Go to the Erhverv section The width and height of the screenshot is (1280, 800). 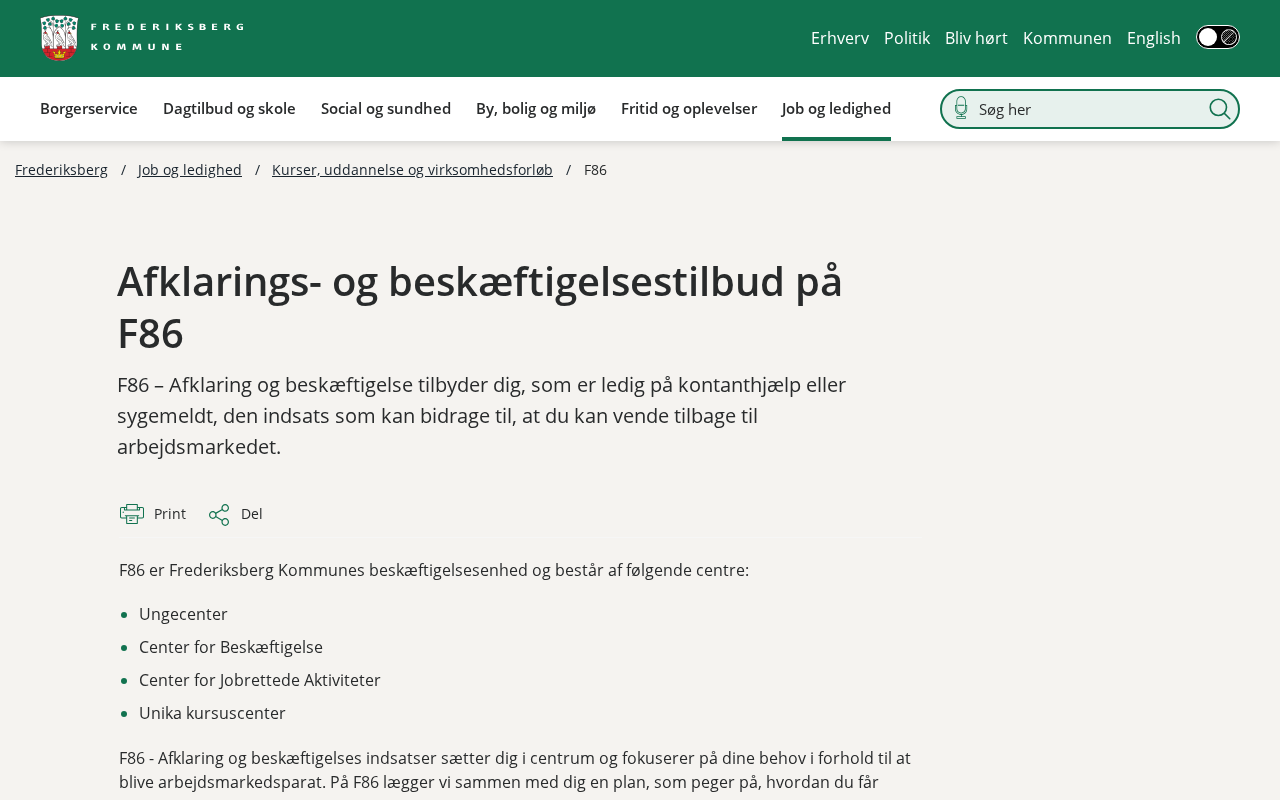pyautogui.click(x=840, y=38)
